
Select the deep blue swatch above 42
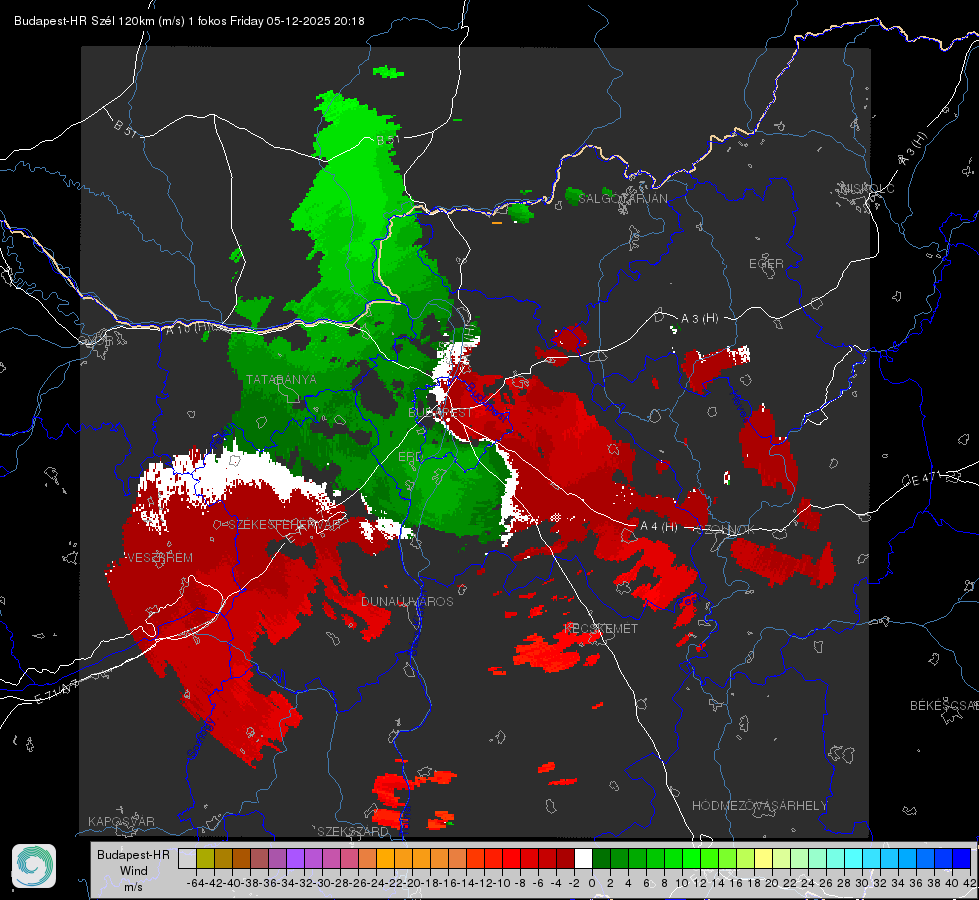[962, 858]
